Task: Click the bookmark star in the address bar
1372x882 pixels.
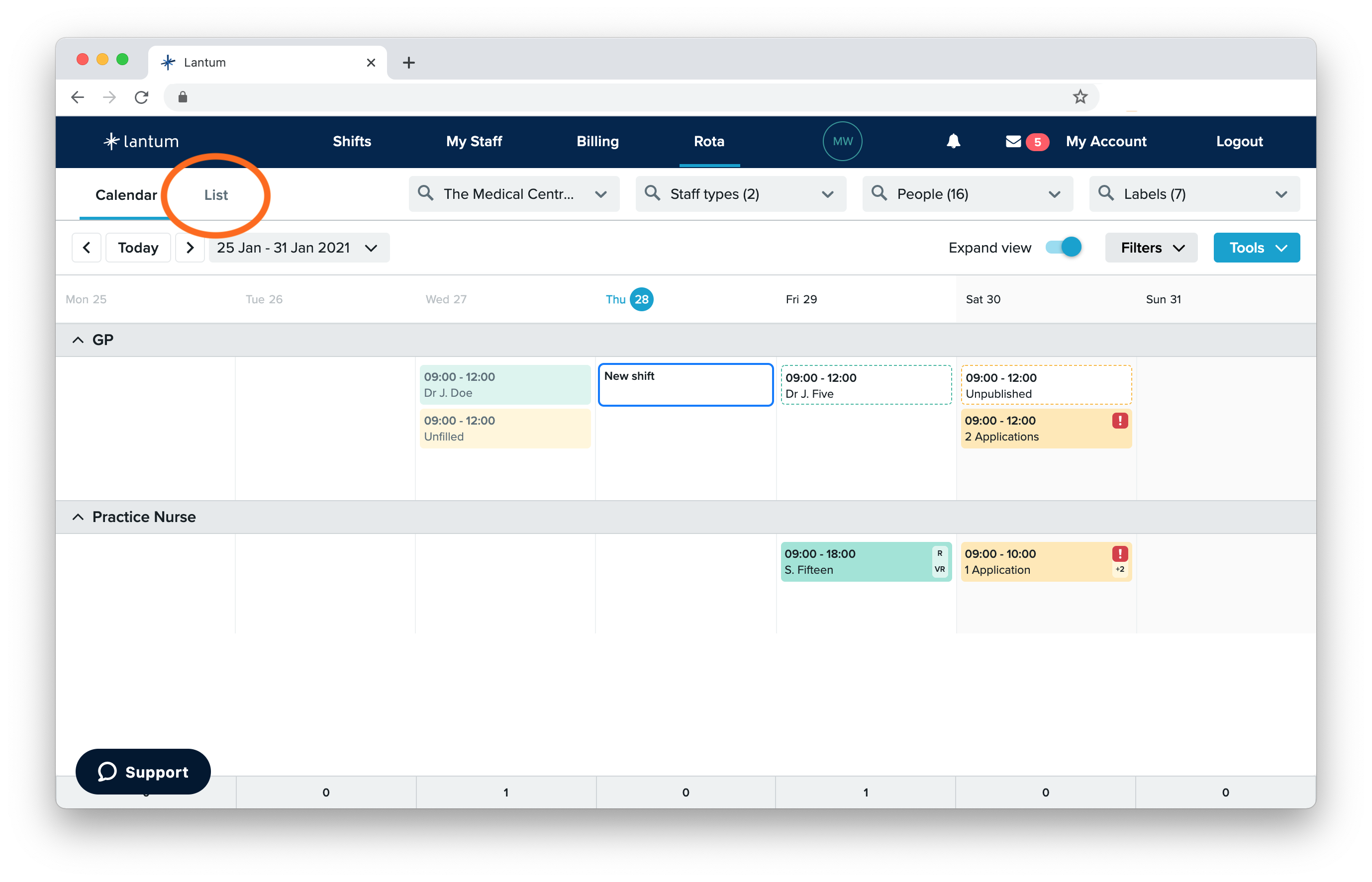Action: tap(1079, 97)
